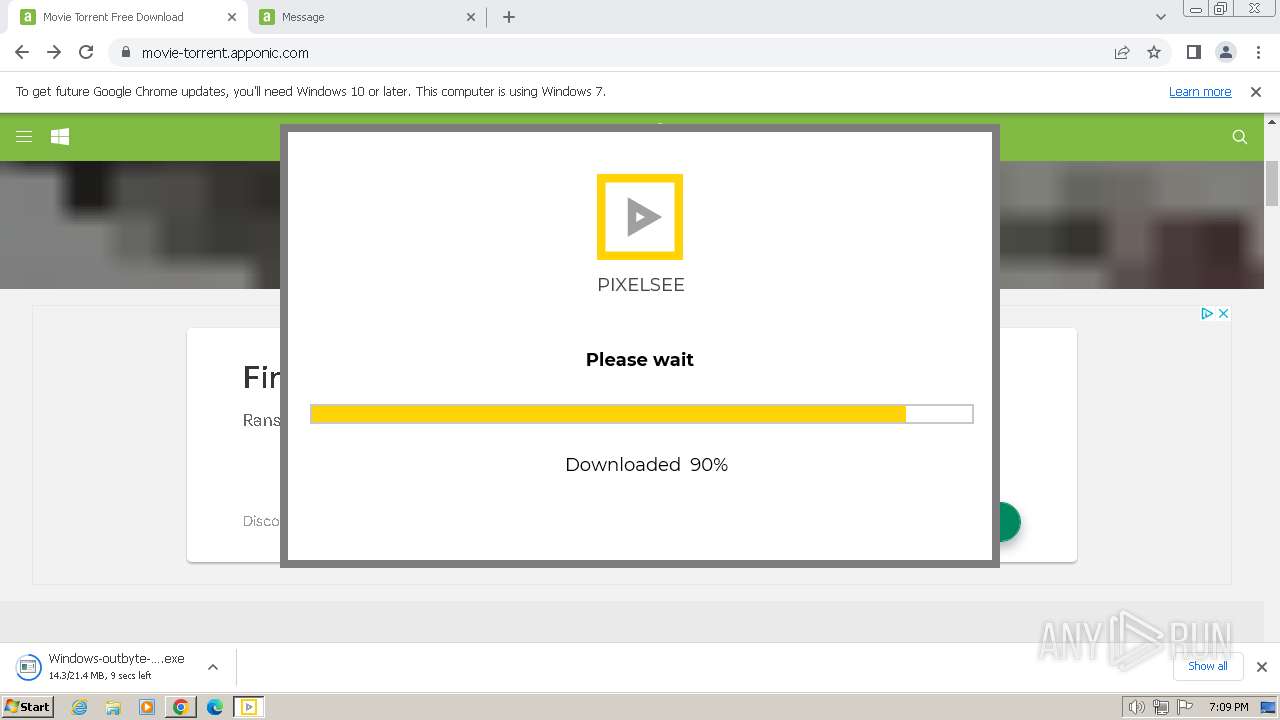Open the Windows-outbyte exe download item
Screen dimensions: 1280x720
point(103,667)
